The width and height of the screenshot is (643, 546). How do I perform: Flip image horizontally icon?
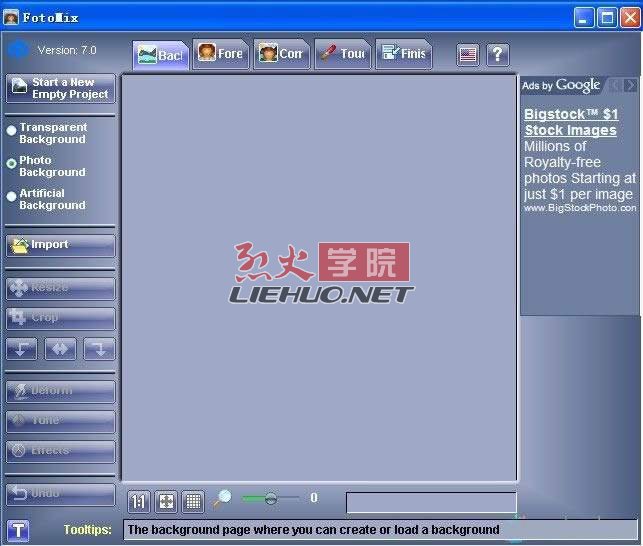click(60, 349)
